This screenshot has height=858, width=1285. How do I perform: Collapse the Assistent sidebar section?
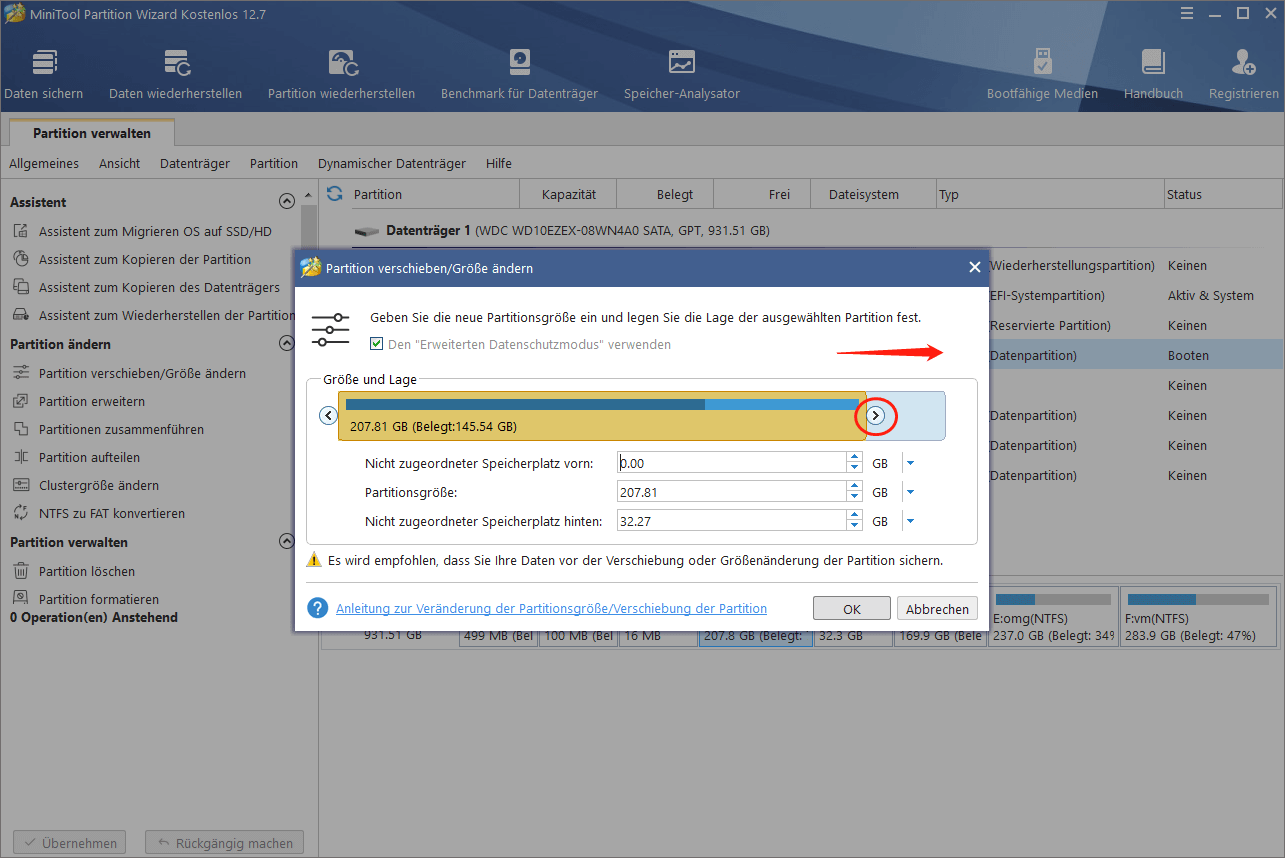[x=287, y=200]
